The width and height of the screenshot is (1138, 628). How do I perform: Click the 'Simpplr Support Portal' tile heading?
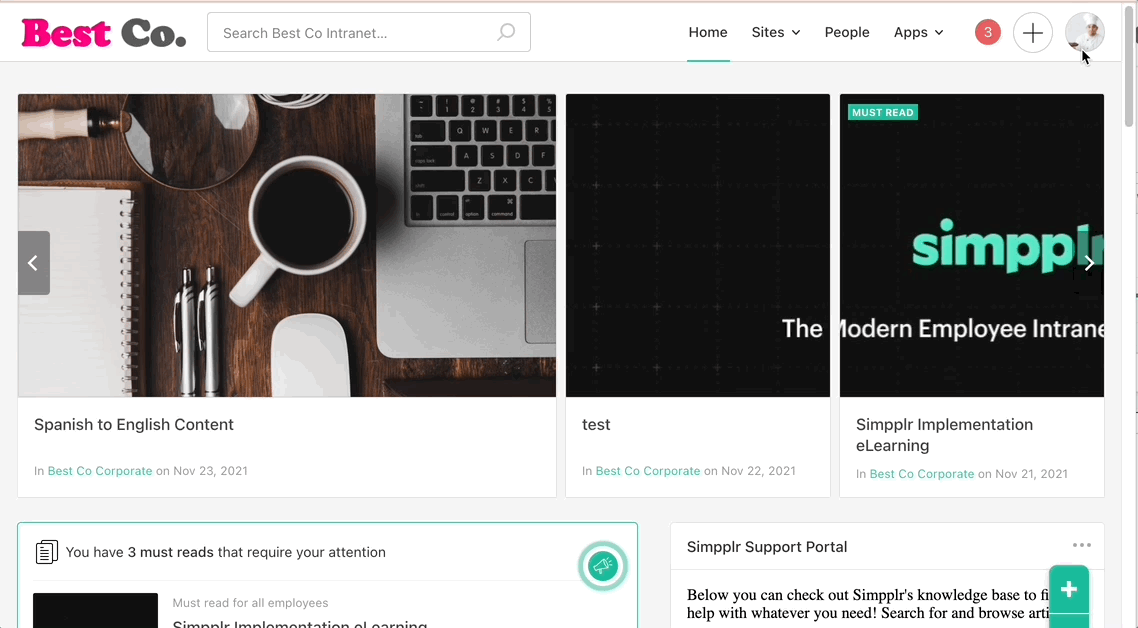tap(766, 547)
